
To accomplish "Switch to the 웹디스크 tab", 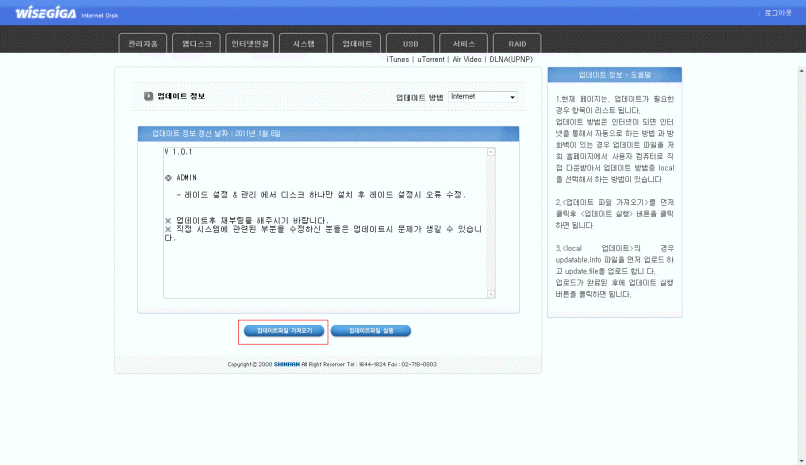I will tap(197, 44).
